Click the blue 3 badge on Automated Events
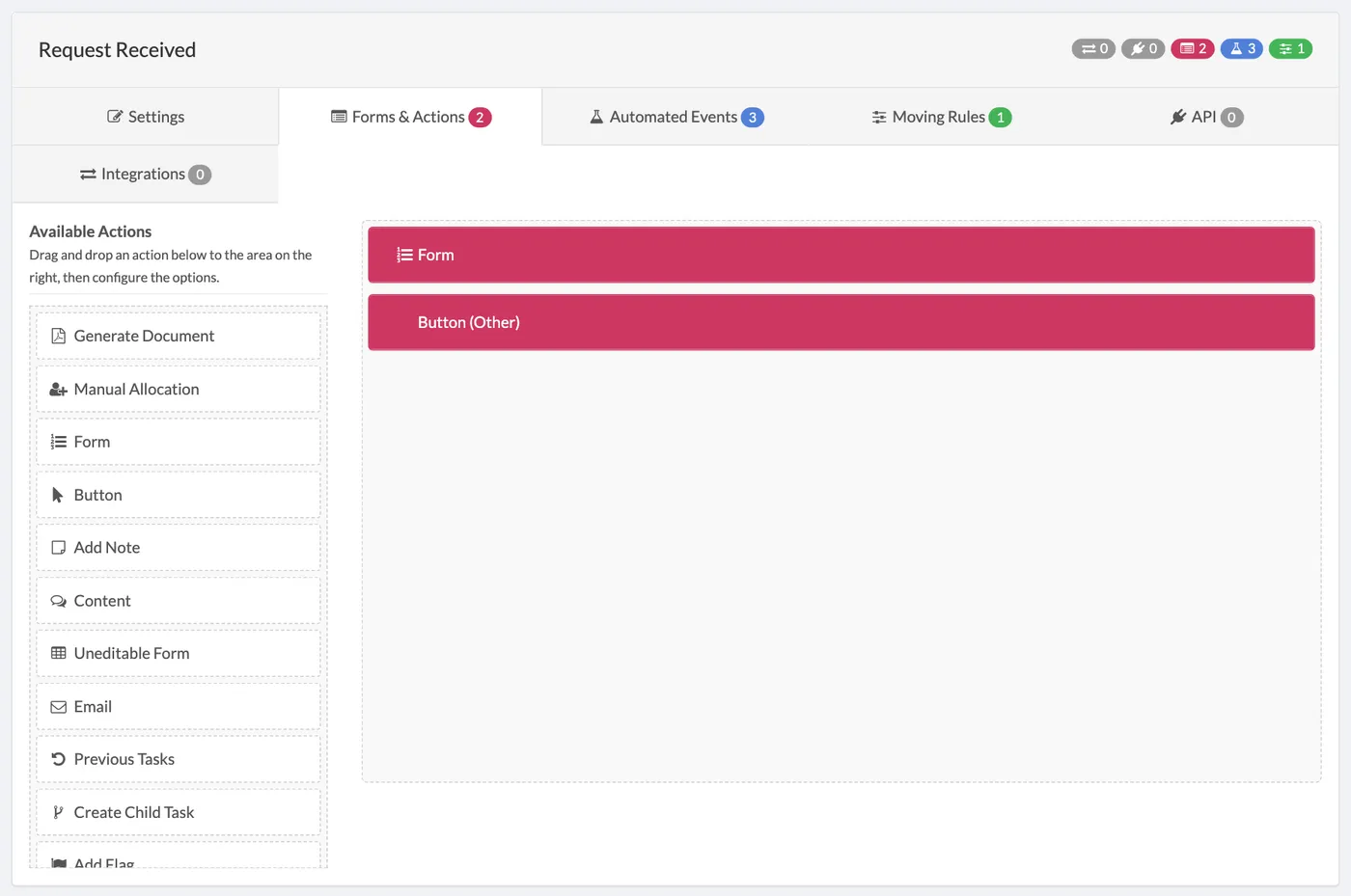Viewport: 1351px width, 896px height. 753,118
